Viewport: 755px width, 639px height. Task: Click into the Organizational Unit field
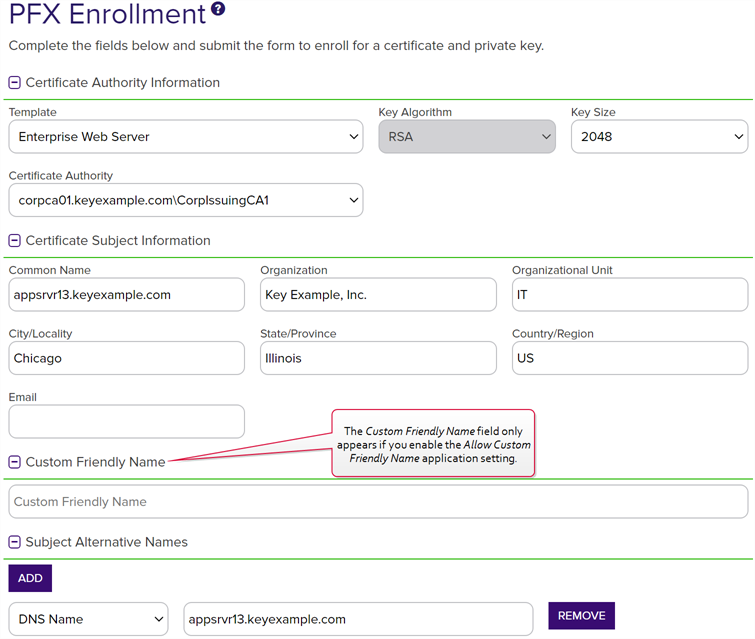point(630,295)
